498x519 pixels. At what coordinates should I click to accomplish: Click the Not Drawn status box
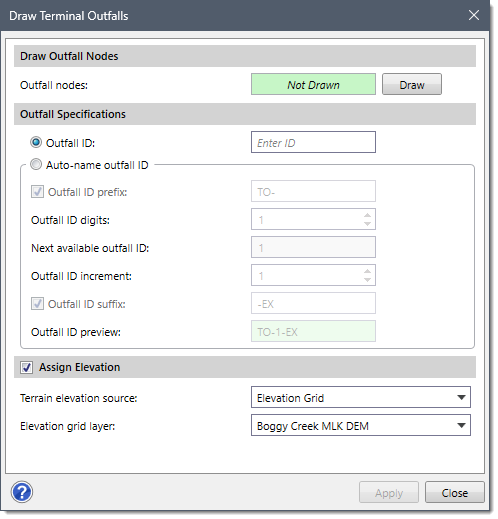(313, 84)
